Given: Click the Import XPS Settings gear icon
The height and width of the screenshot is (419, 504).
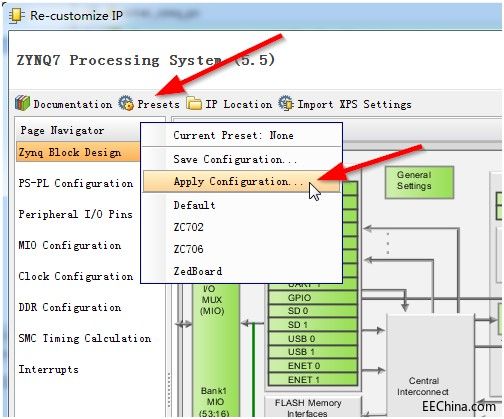Looking at the screenshot, I should (286, 103).
